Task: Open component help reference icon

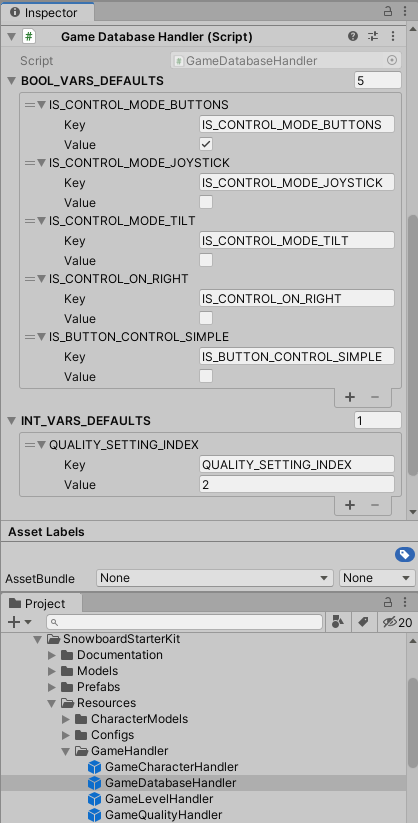Action: point(353,37)
